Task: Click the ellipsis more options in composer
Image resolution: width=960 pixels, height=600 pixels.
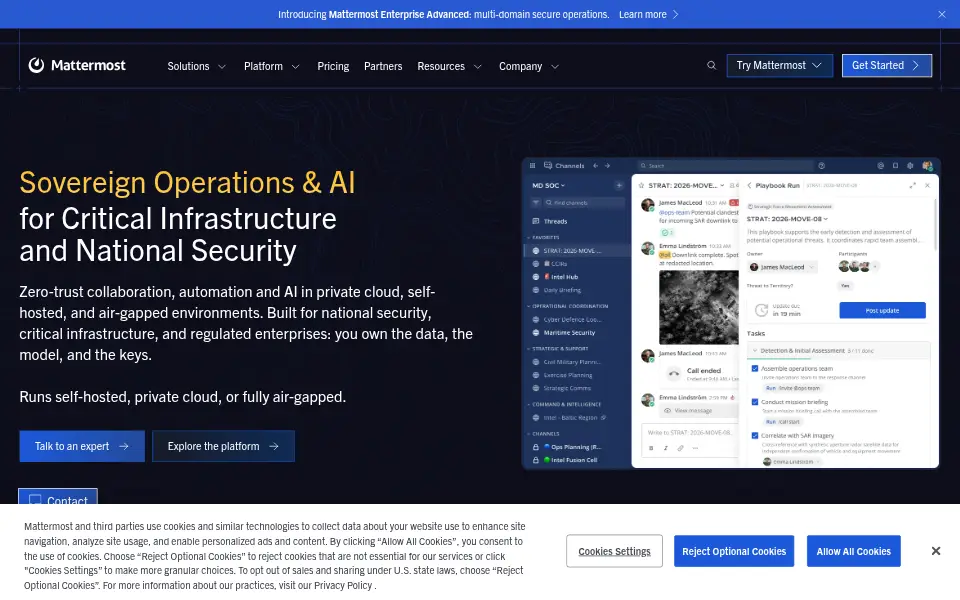Action: click(x=695, y=448)
